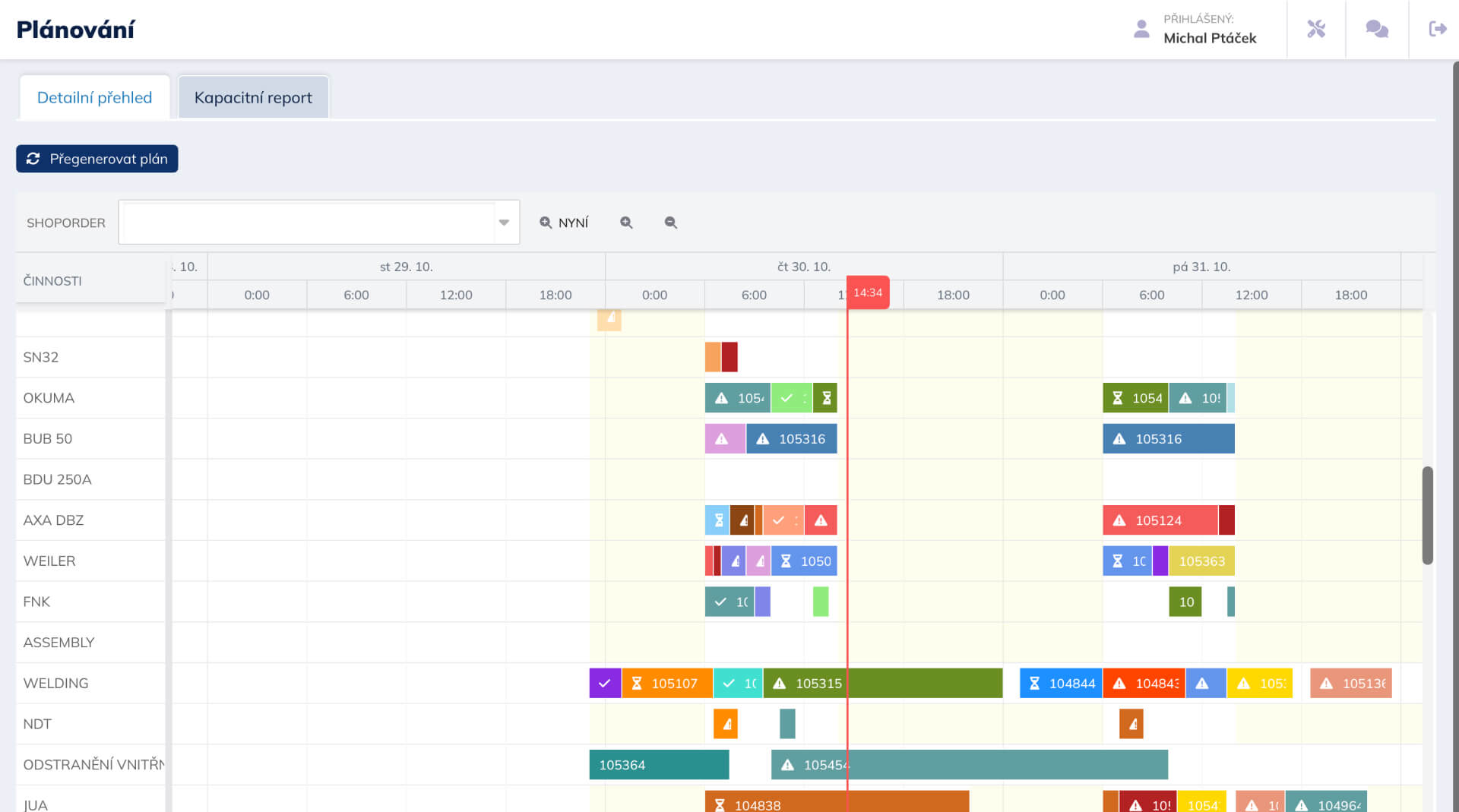Open the user profile icon for Michal Ptáček
Screen dimensions: 1459x812
tap(1141, 29)
